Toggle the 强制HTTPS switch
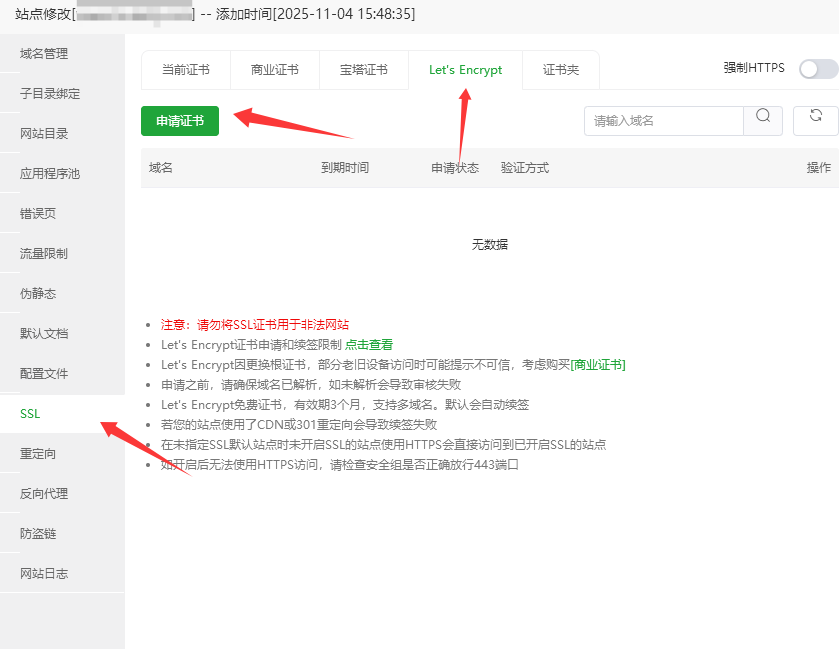The width and height of the screenshot is (839, 649). pyautogui.click(x=818, y=69)
